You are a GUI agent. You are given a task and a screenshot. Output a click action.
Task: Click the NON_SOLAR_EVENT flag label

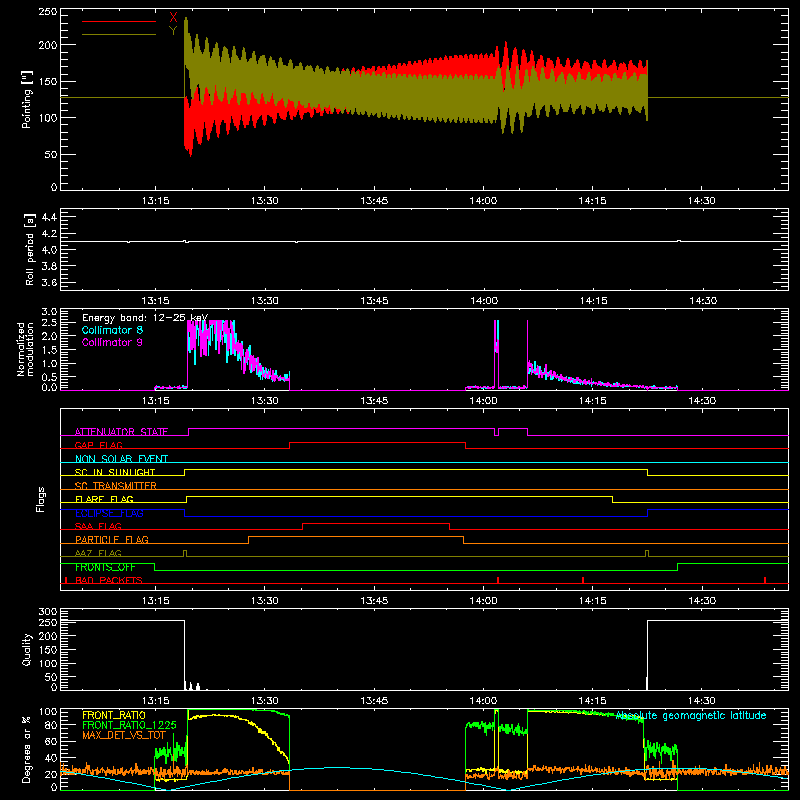coord(121,459)
